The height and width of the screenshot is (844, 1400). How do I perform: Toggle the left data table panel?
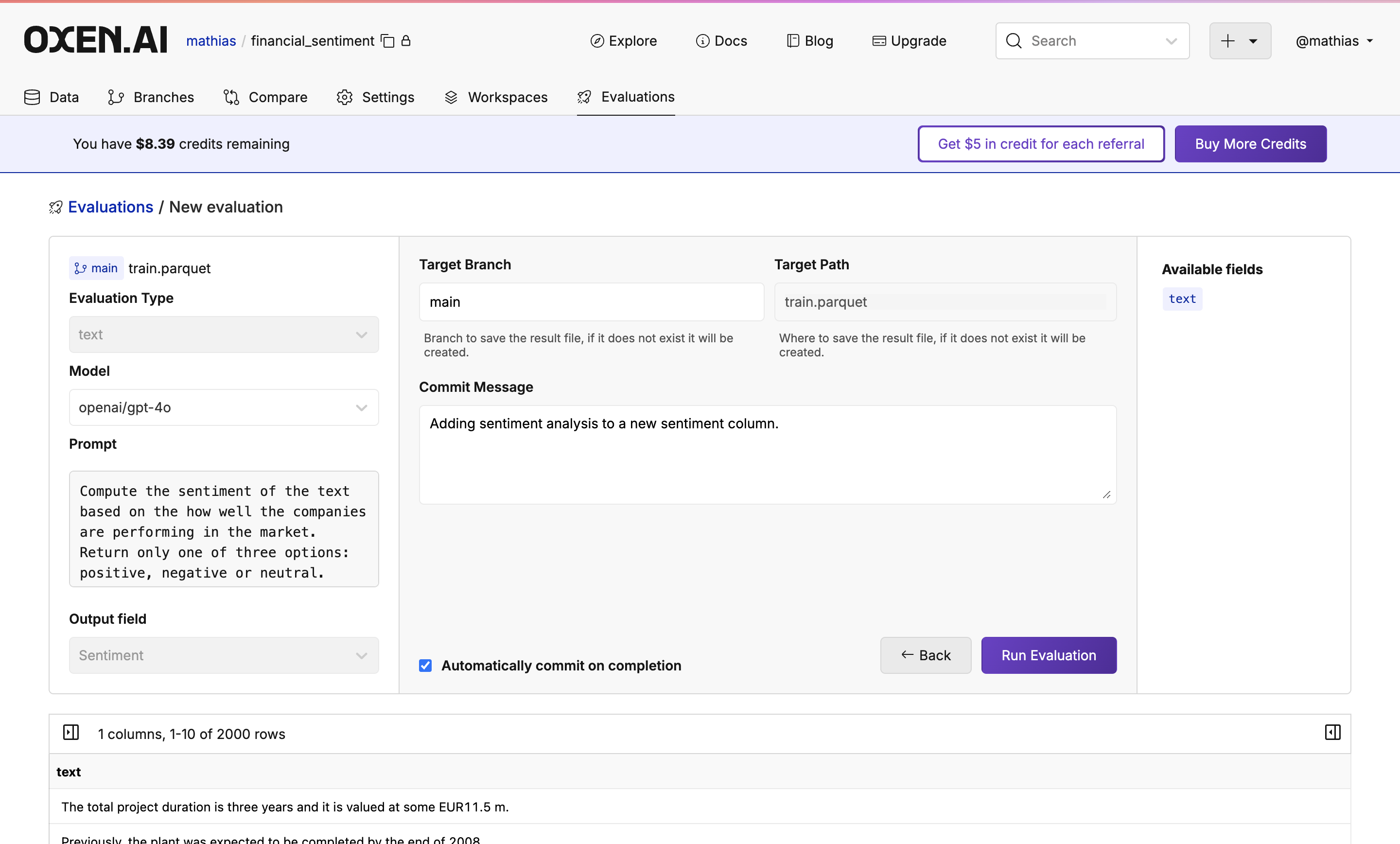71,733
